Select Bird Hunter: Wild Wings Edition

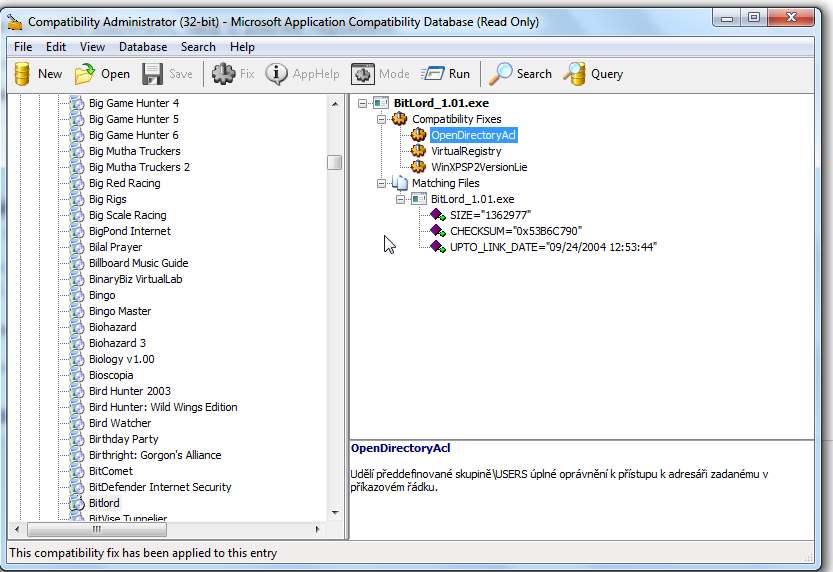163,407
